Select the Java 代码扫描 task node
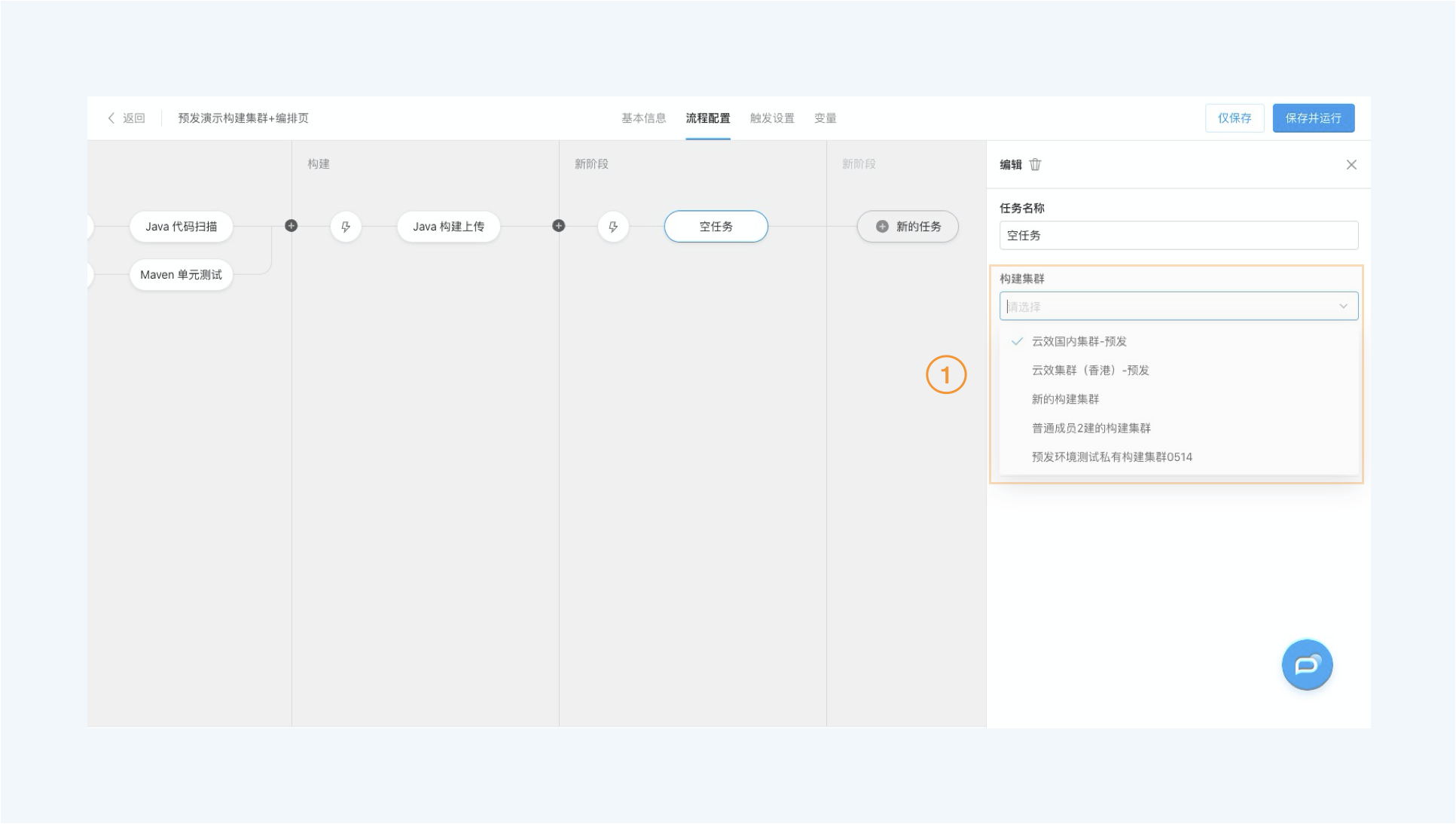This screenshot has height=824, width=1456. tap(181, 227)
